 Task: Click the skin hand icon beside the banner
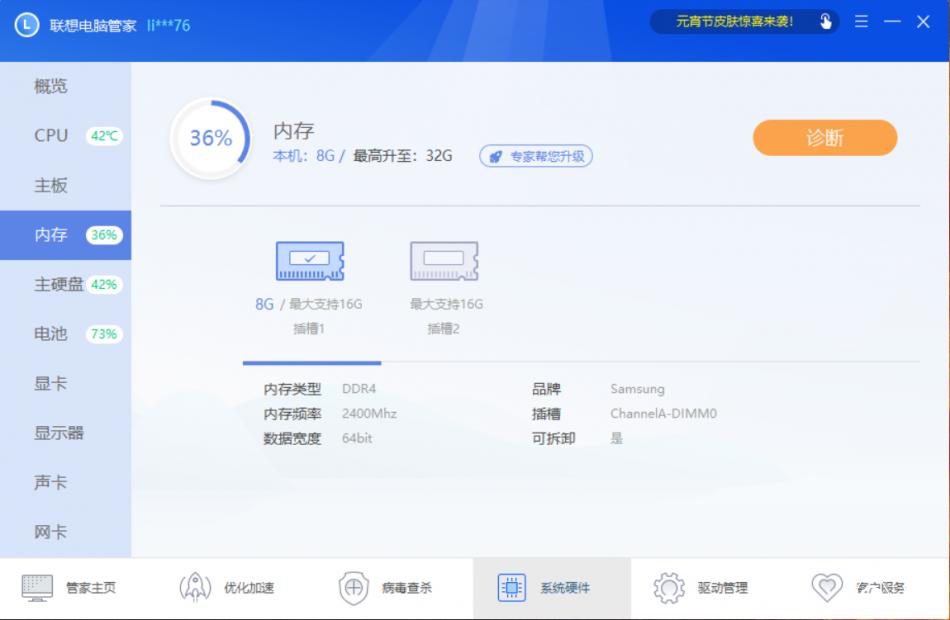click(824, 21)
